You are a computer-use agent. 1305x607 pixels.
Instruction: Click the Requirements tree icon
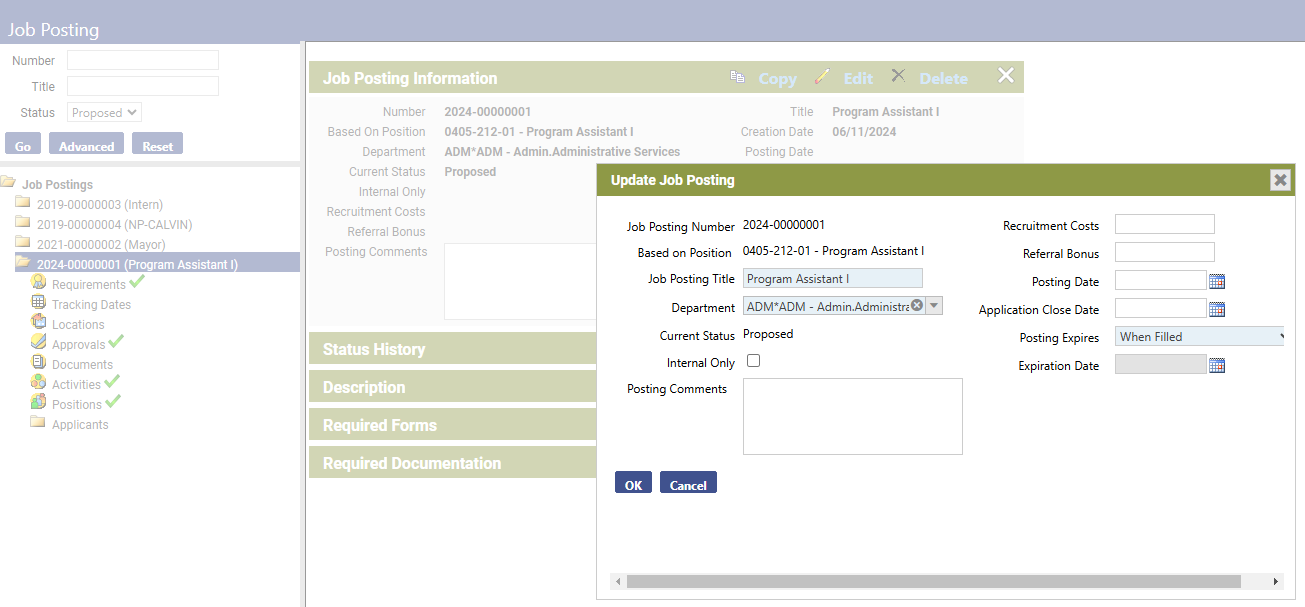click(x=39, y=283)
